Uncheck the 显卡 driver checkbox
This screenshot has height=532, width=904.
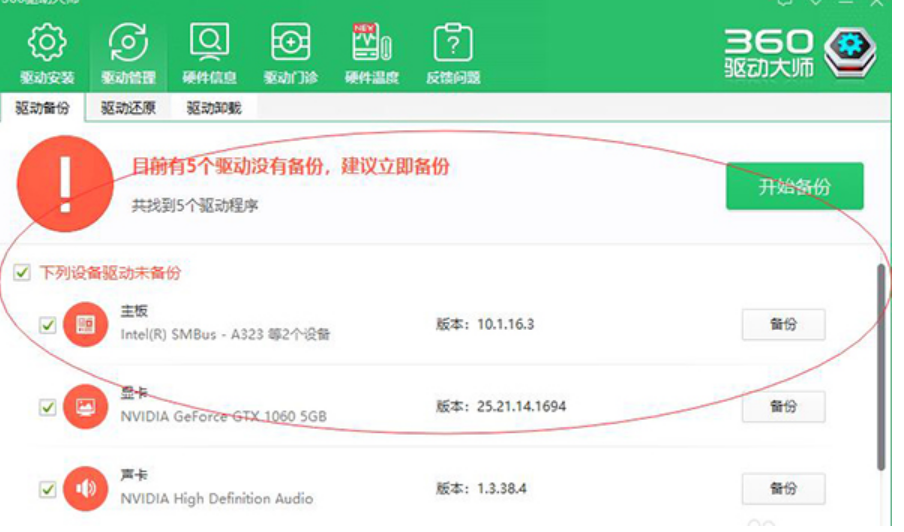[x=47, y=408]
